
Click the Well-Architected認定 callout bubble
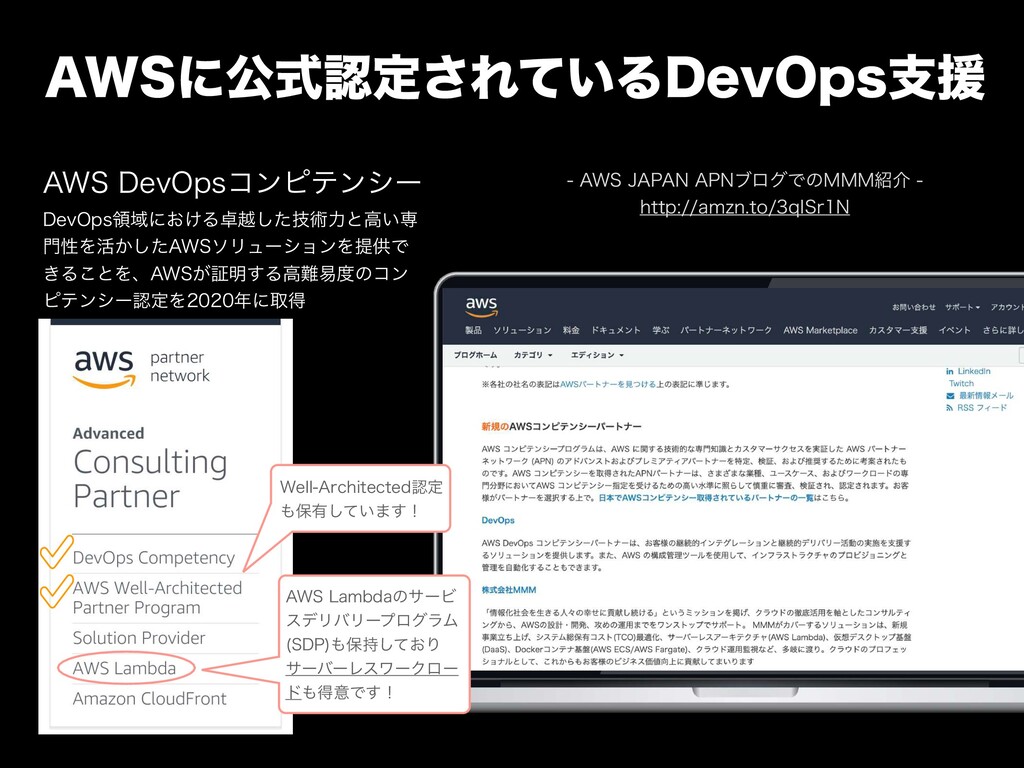pyautogui.click(x=361, y=498)
